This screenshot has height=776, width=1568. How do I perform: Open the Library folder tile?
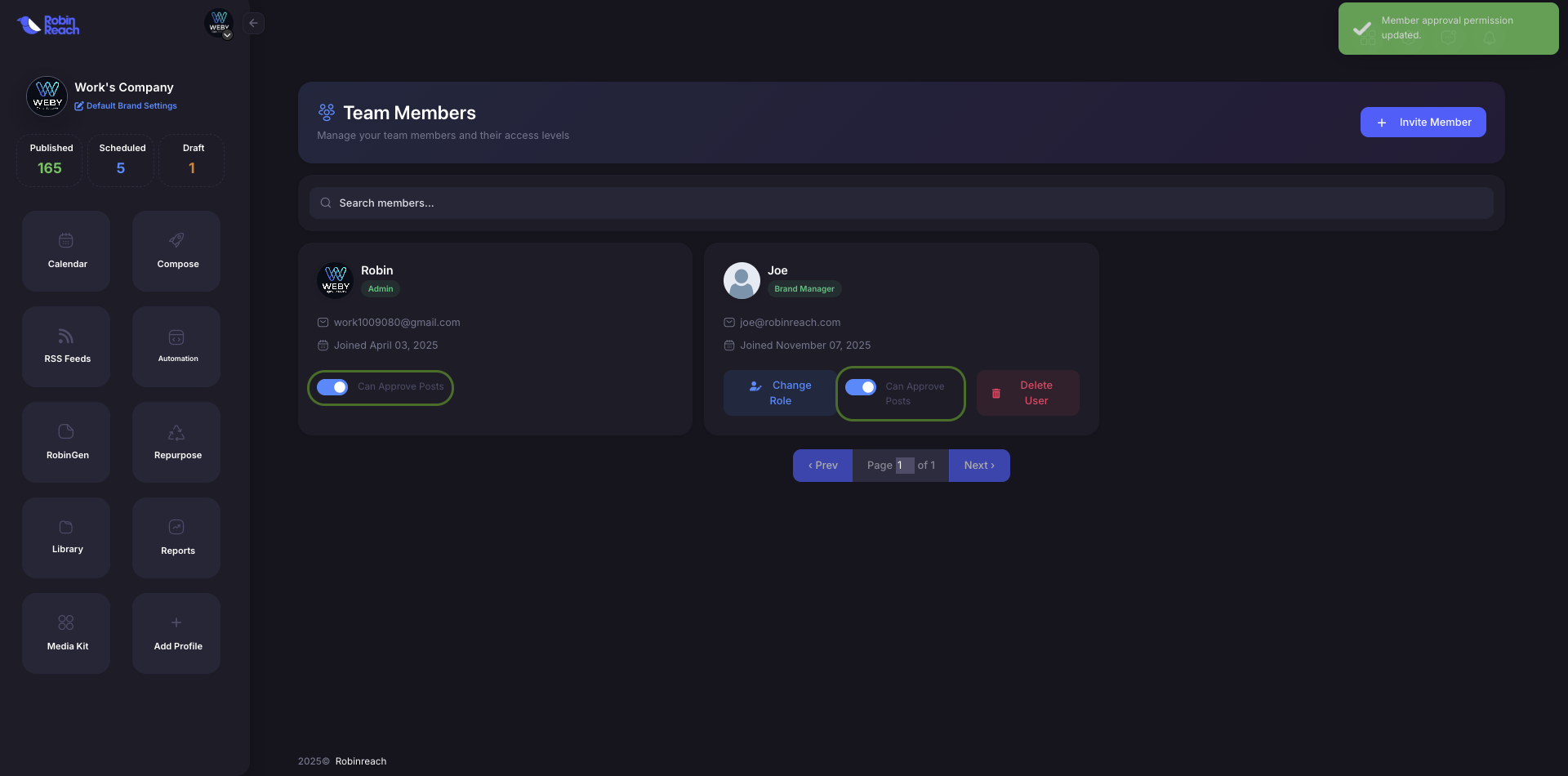pos(66,537)
